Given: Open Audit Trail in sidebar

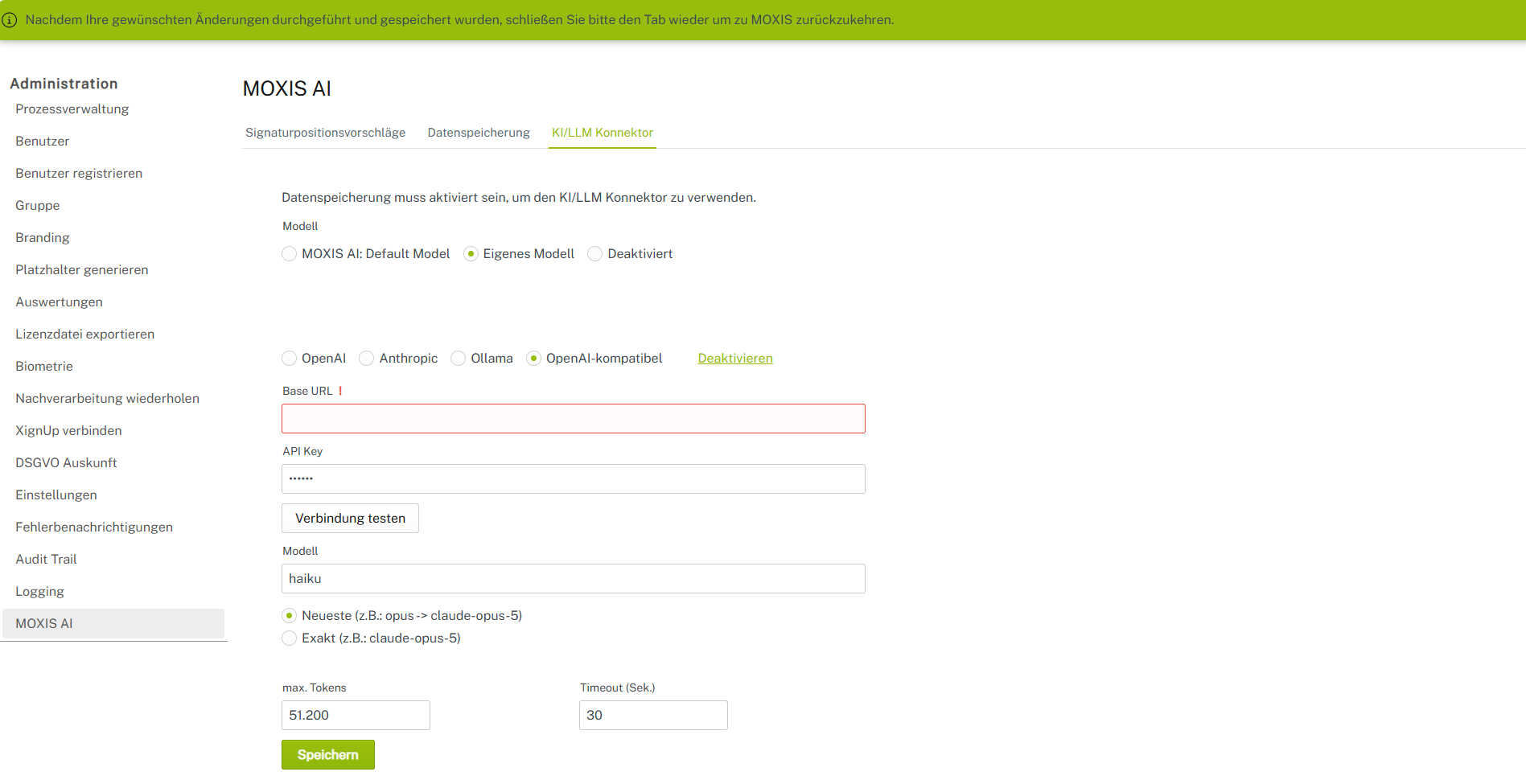Looking at the screenshot, I should [x=47, y=560].
